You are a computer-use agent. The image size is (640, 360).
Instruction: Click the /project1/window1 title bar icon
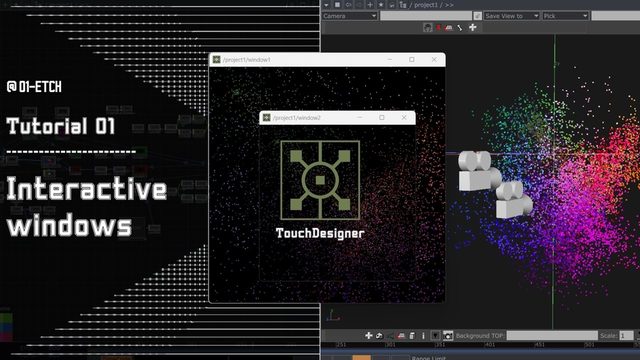point(216,60)
